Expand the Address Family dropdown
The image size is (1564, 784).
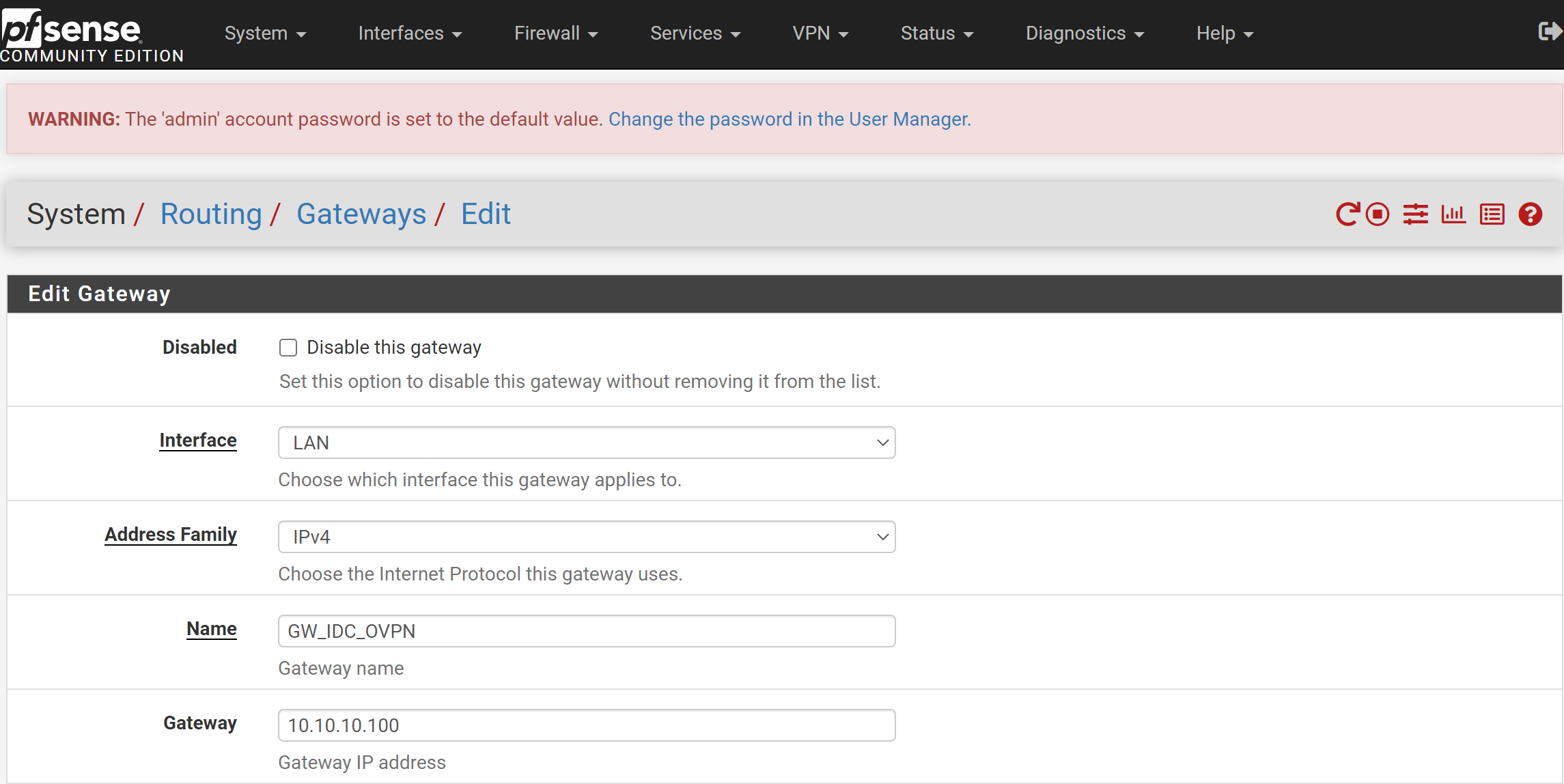tap(586, 537)
